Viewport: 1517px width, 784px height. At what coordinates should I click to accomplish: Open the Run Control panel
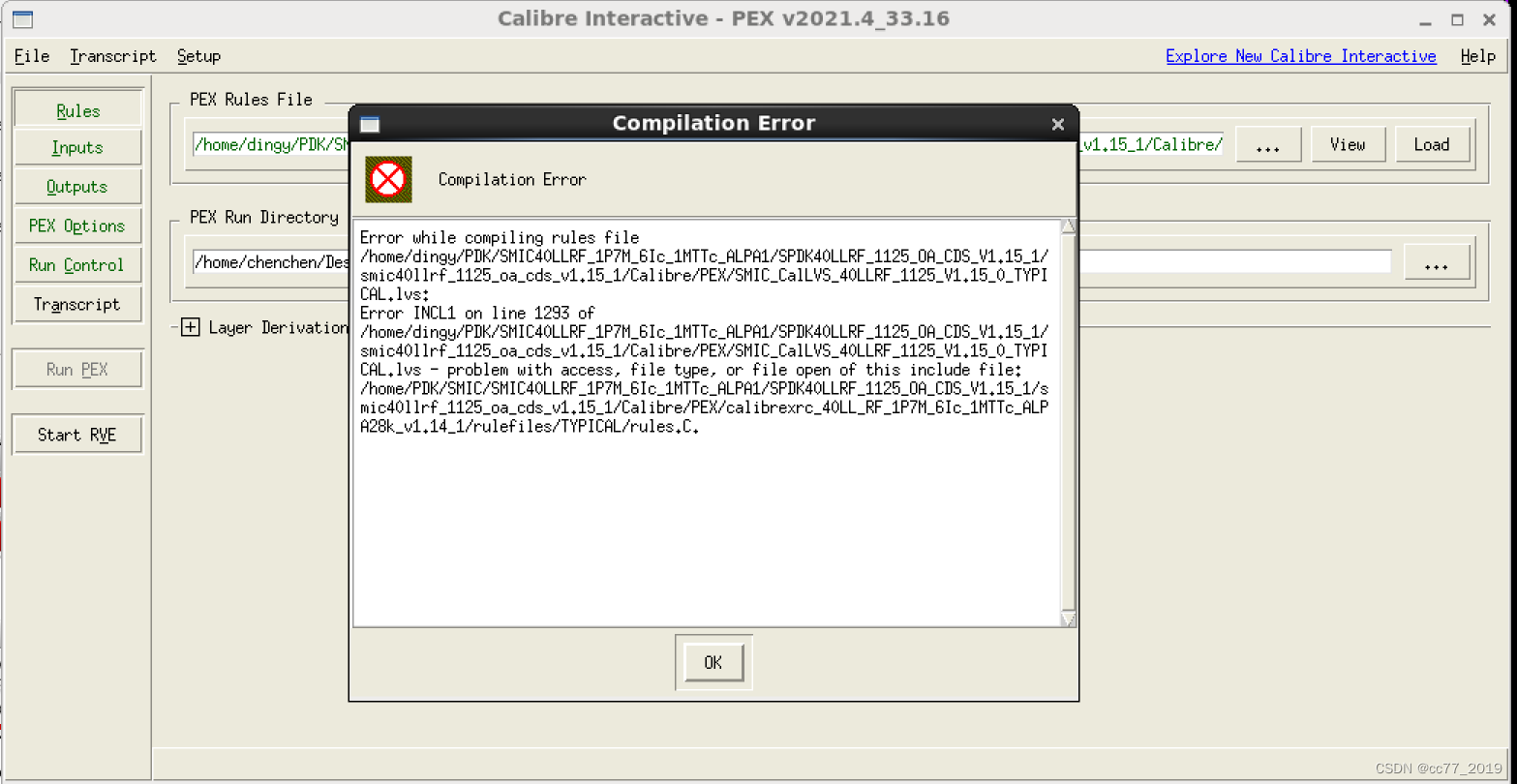[77, 264]
